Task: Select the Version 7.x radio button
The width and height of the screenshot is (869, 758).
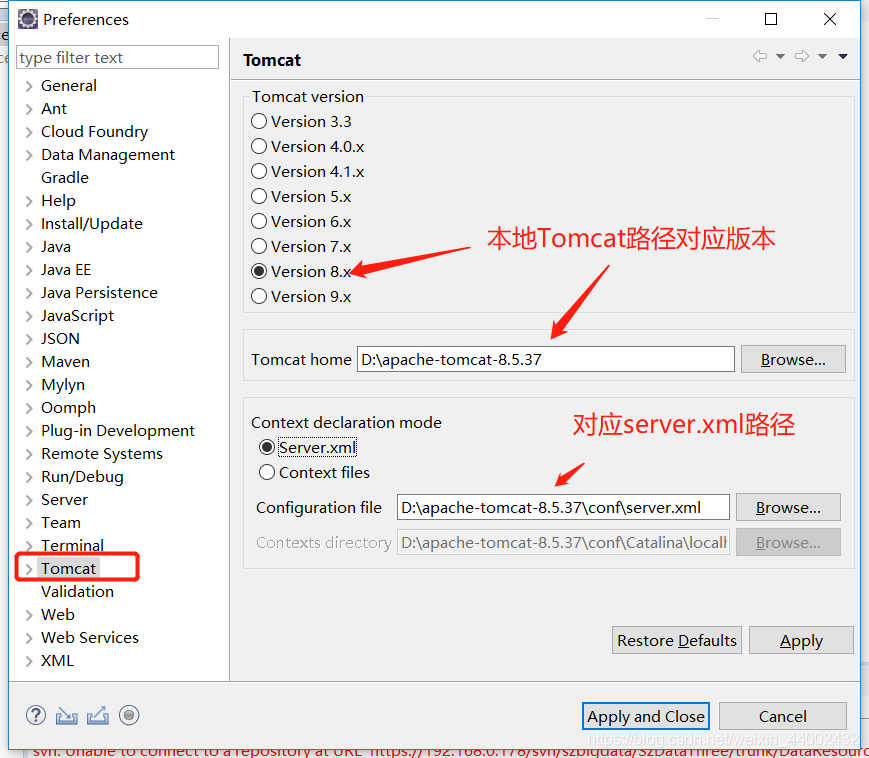Action: tap(259, 246)
